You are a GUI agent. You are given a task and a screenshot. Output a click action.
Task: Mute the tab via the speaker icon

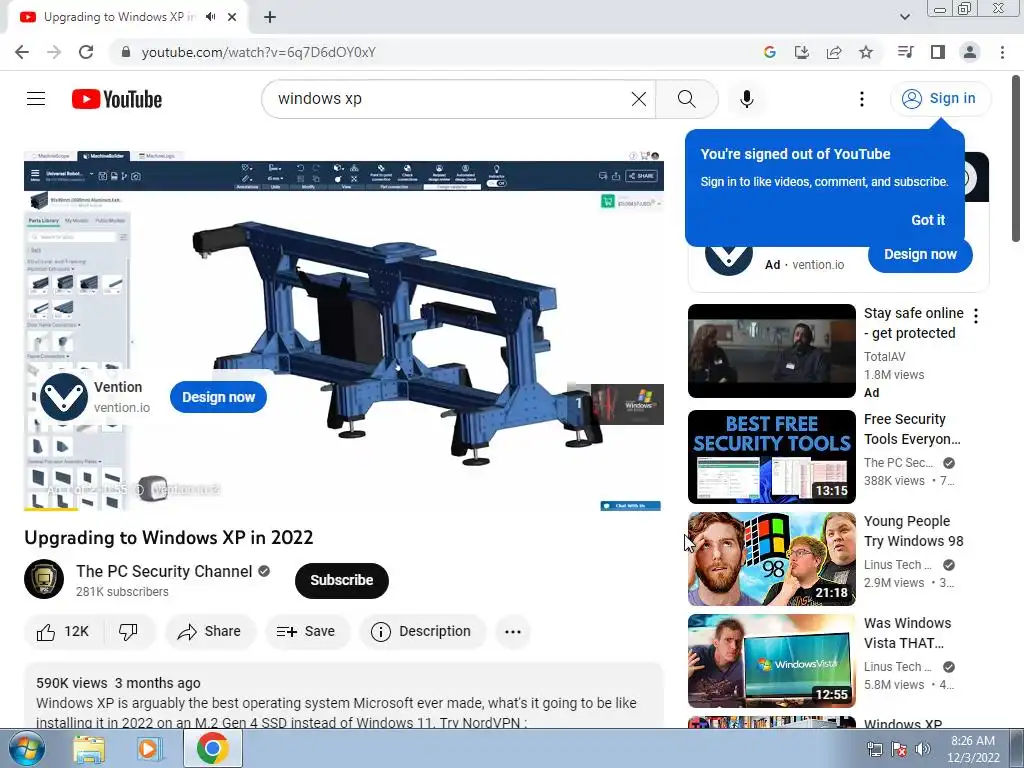(x=210, y=17)
